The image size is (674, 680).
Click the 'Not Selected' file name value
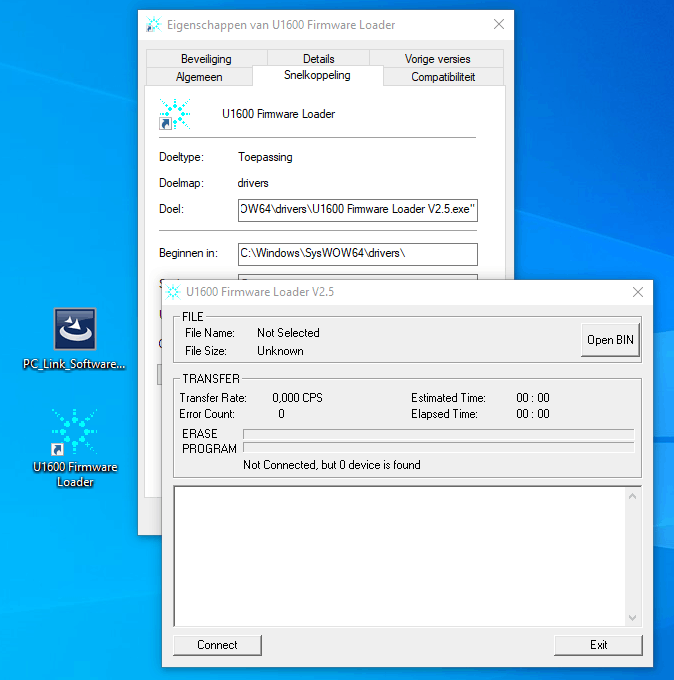[x=288, y=333]
